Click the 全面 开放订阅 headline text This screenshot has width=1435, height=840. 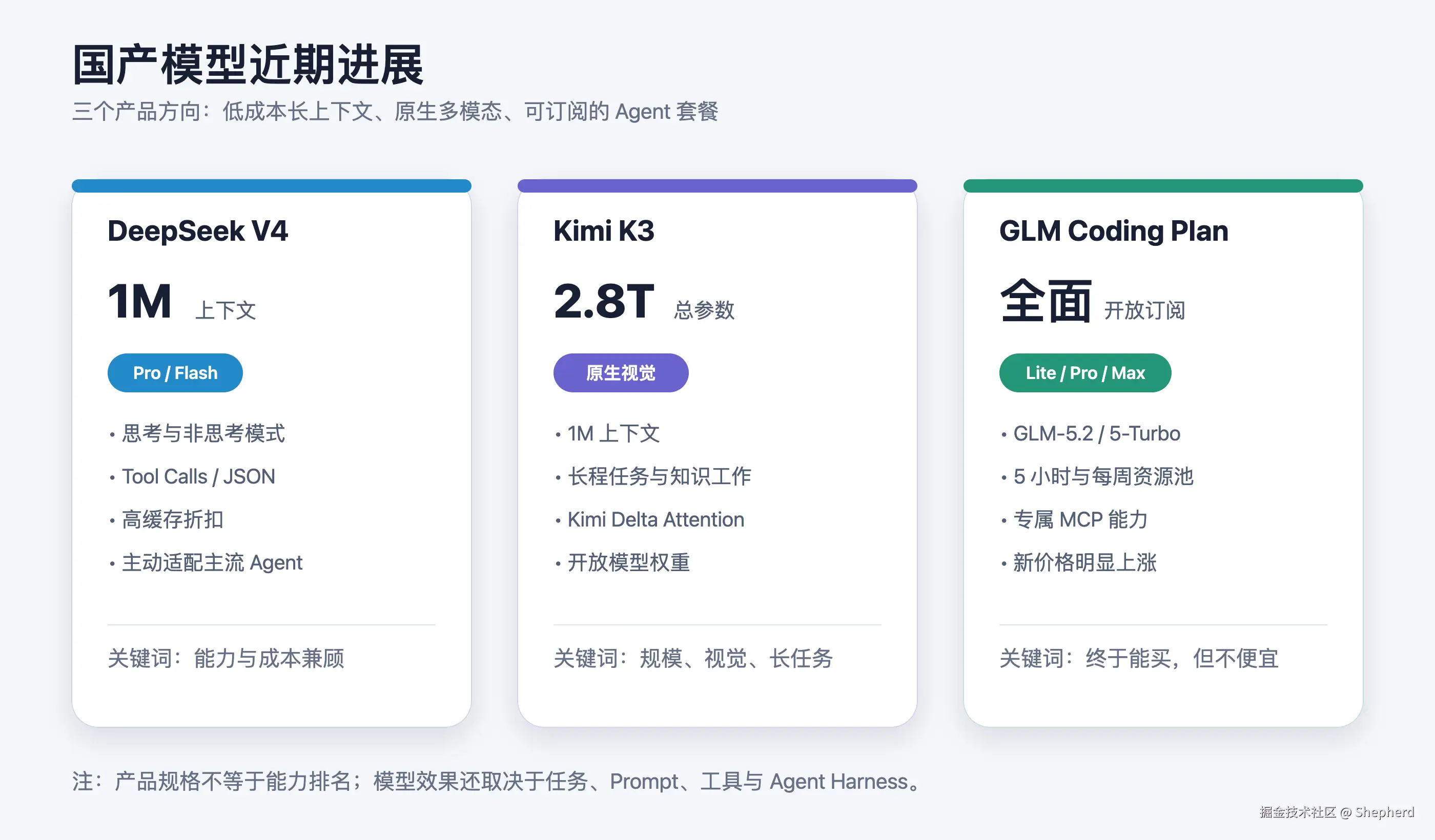tap(1092, 302)
